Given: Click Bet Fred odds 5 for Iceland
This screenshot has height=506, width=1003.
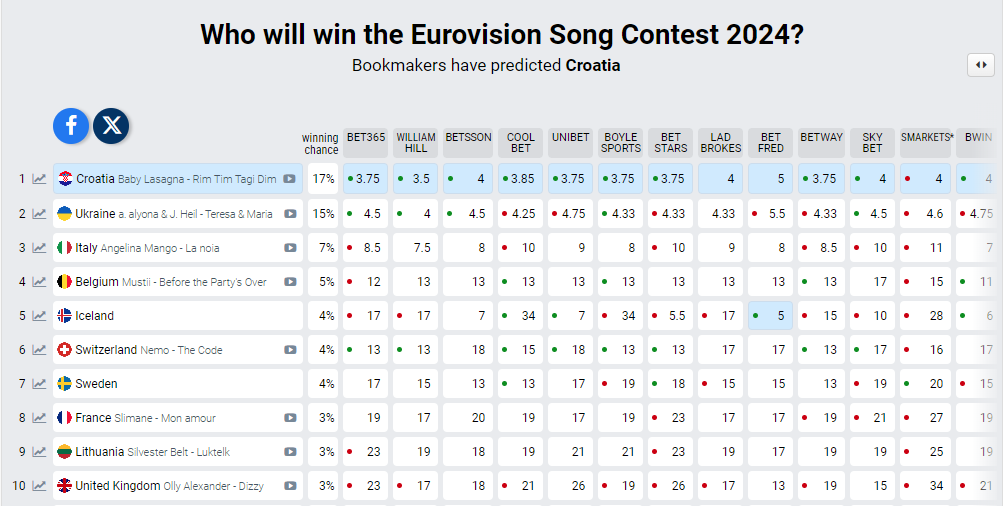Looking at the screenshot, I should click(x=771, y=316).
